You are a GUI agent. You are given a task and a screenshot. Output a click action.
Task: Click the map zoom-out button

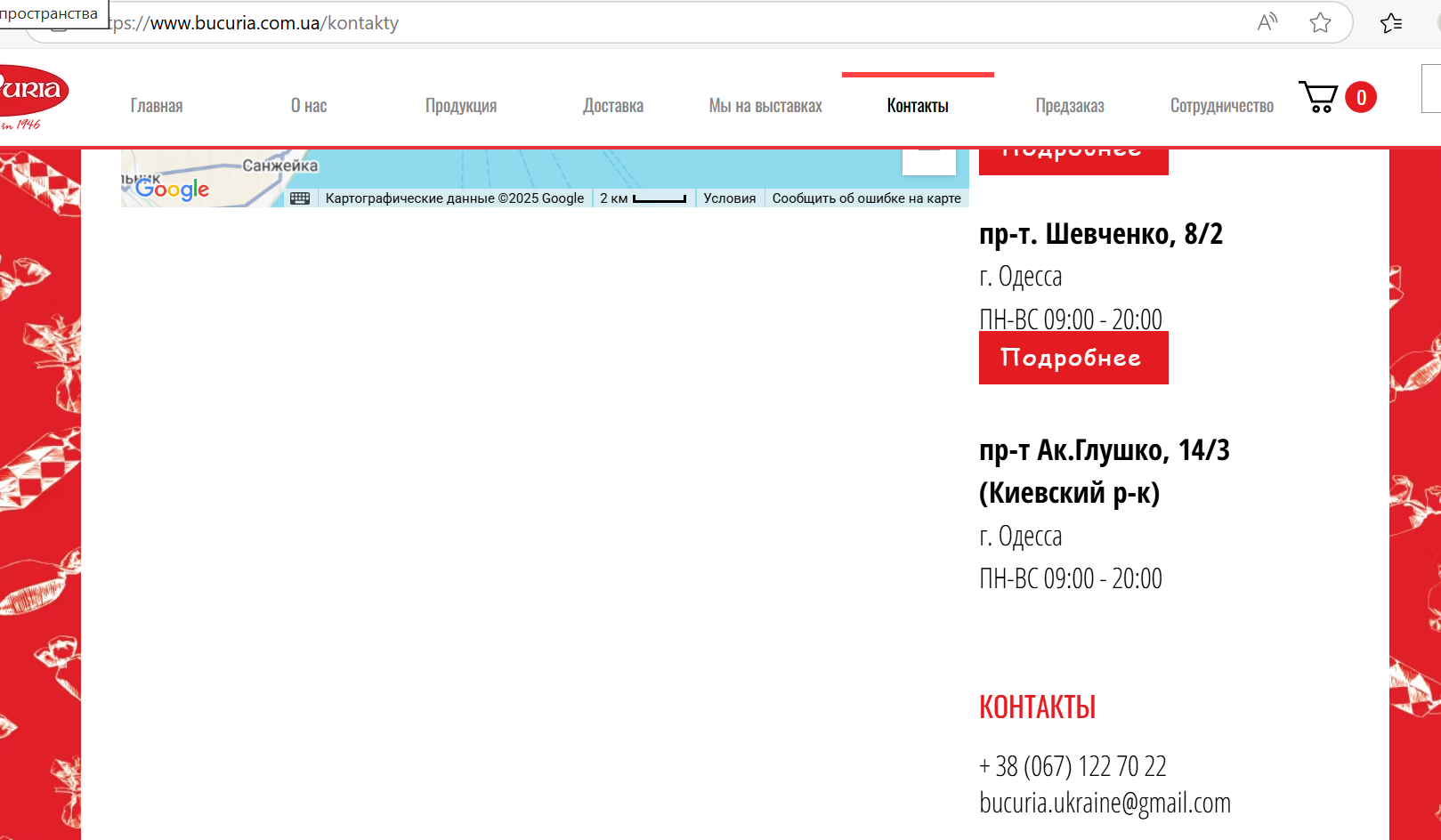[928, 160]
